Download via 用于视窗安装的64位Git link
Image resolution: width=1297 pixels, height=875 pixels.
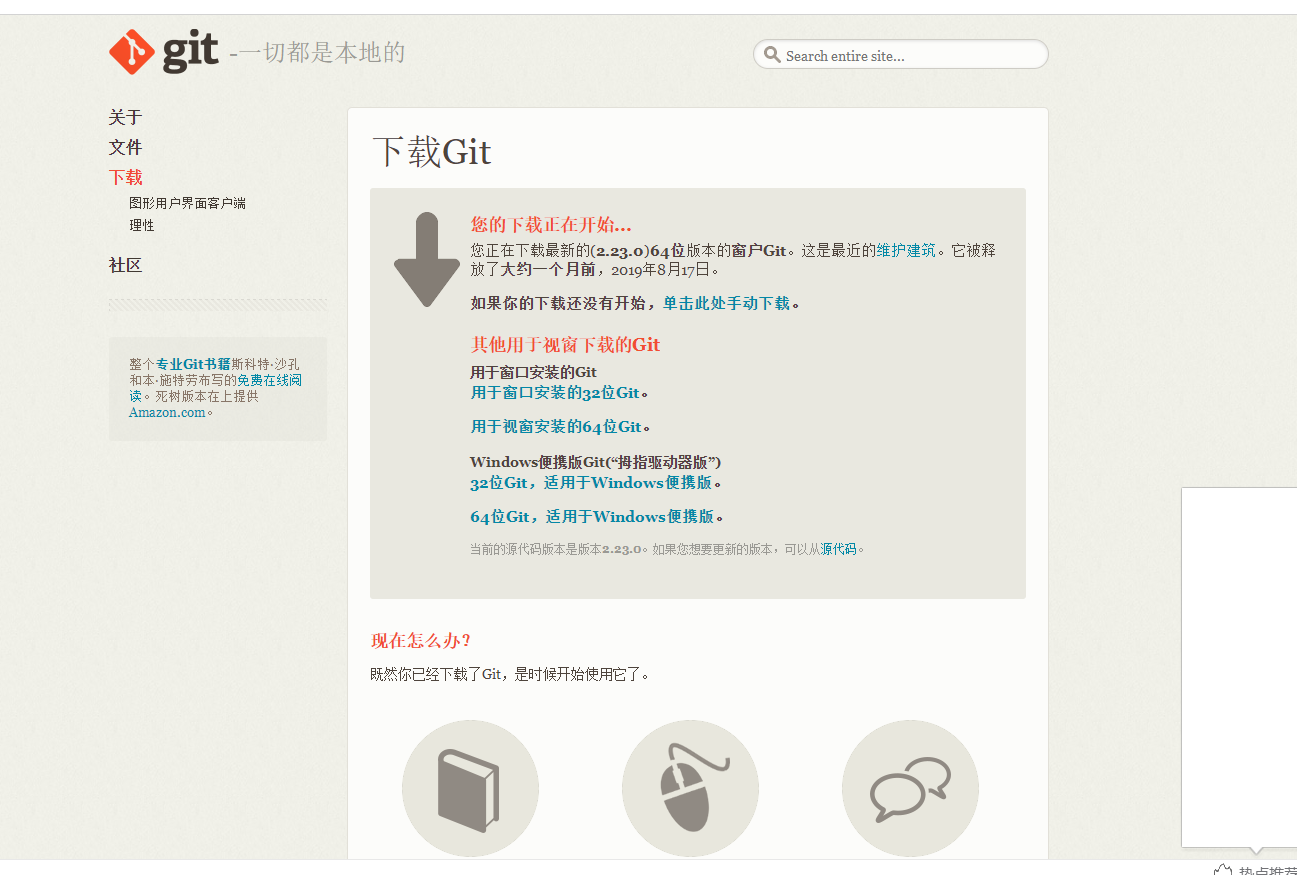pyautogui.click(x=556, y=427)
